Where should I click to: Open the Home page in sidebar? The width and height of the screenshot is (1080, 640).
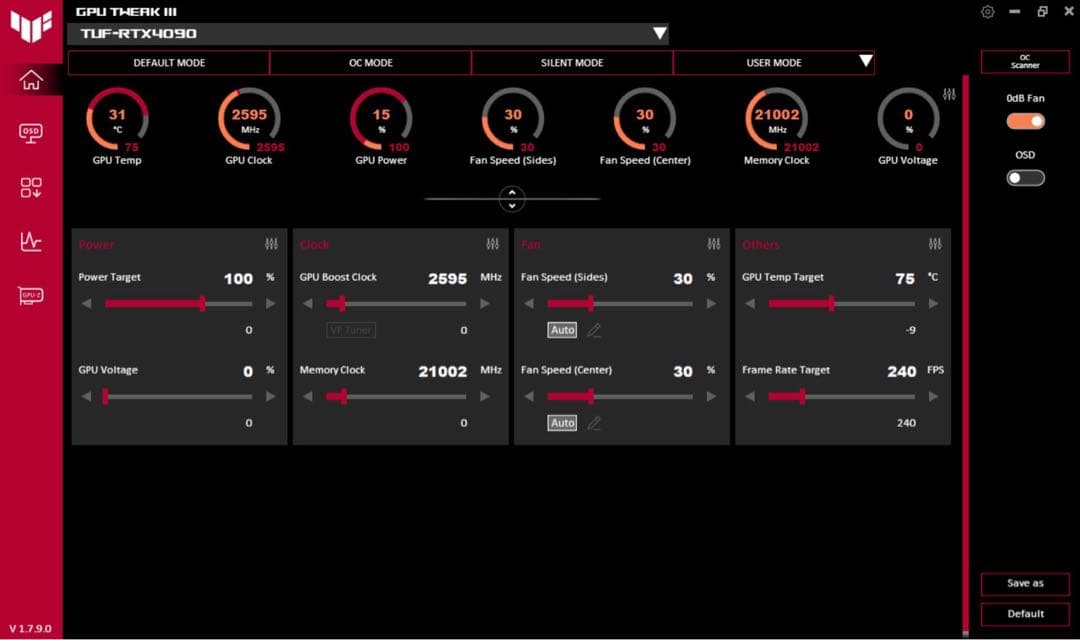pyautogui.click(x=31, y=80)
